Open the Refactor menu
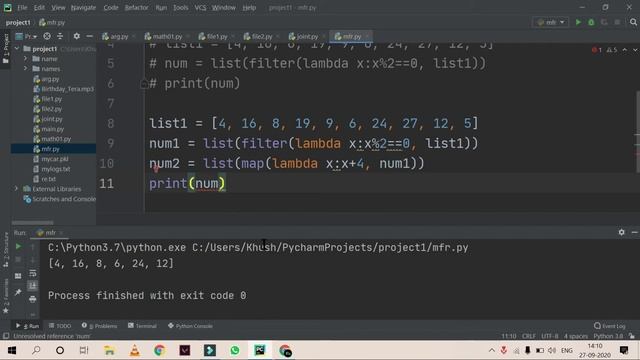The image size is (640, 360). coord(136,8)
